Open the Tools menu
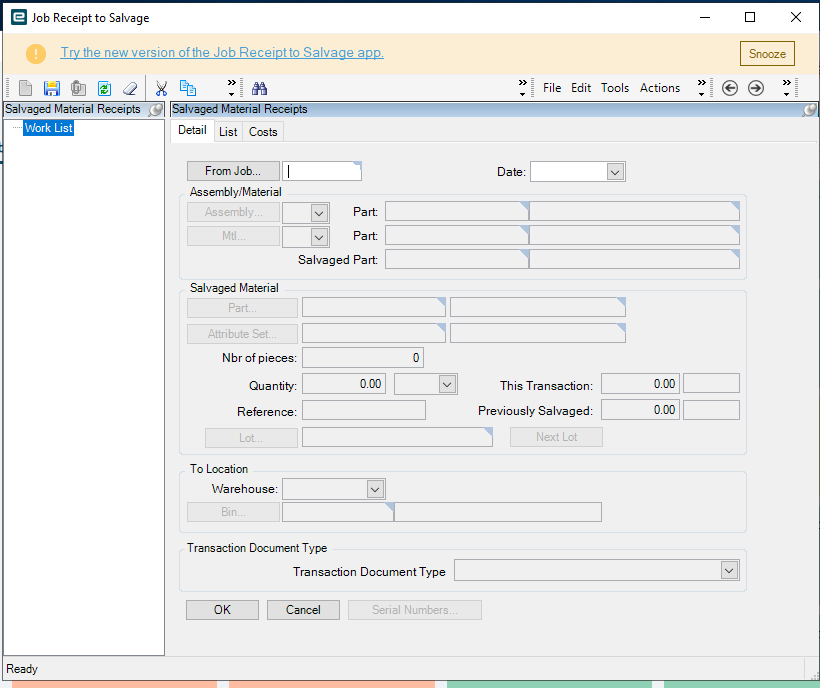The height and width of the screenshot is (688, 820). point(615,88)
